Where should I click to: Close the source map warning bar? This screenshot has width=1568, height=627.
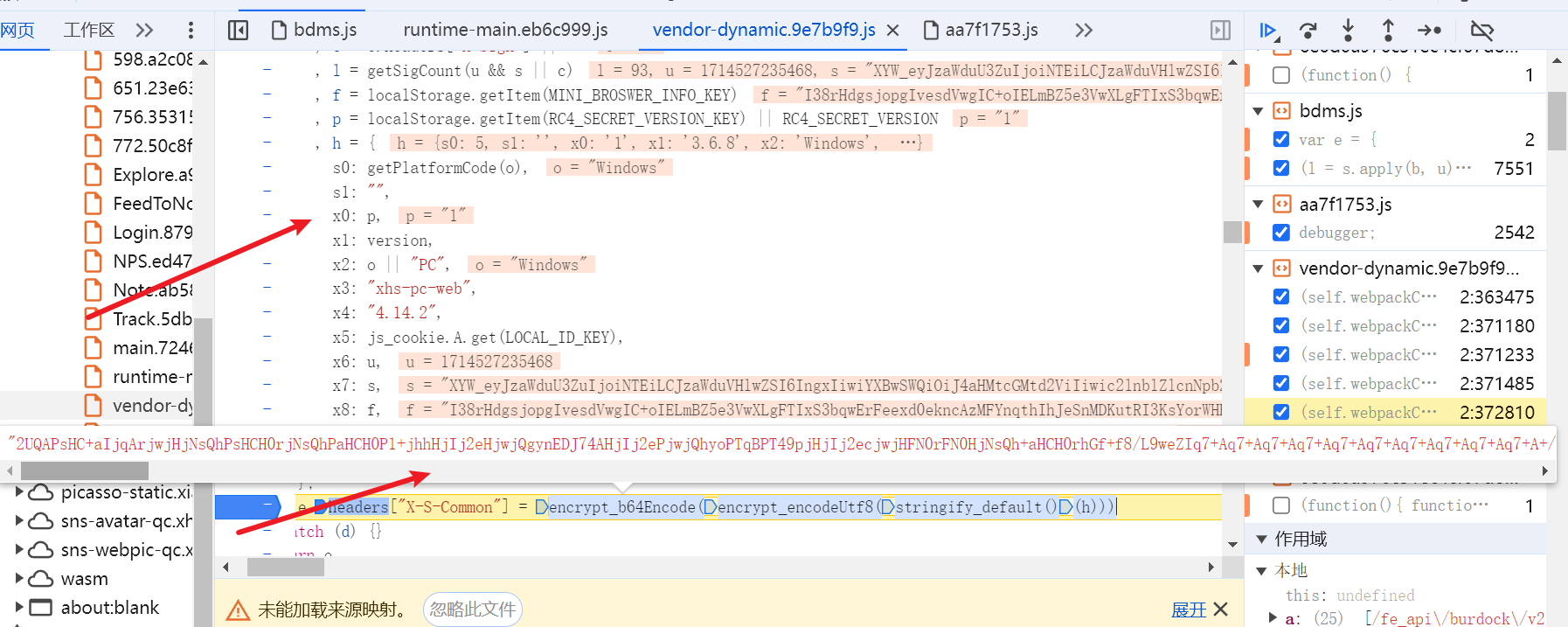click(1221, 610)
